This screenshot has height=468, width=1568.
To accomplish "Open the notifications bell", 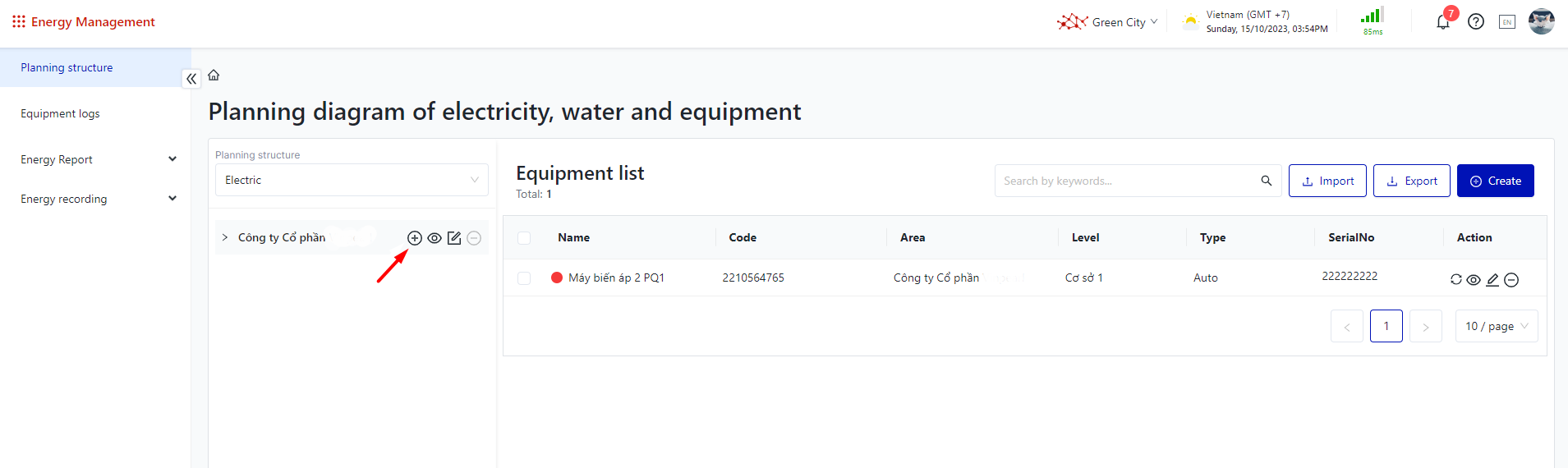I will (x=1443, y=22).
